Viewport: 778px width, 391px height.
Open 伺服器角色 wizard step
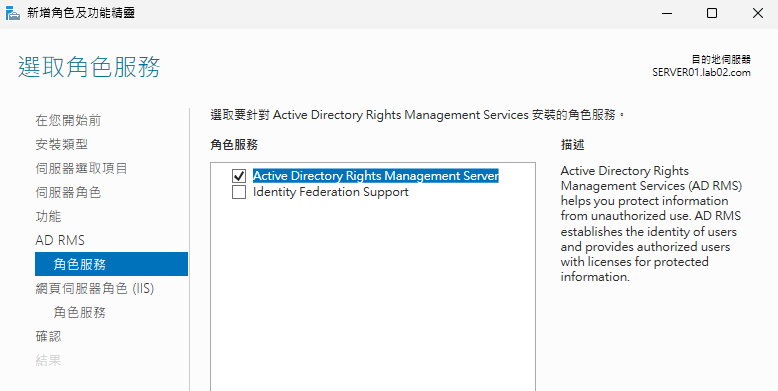(68, 192)
